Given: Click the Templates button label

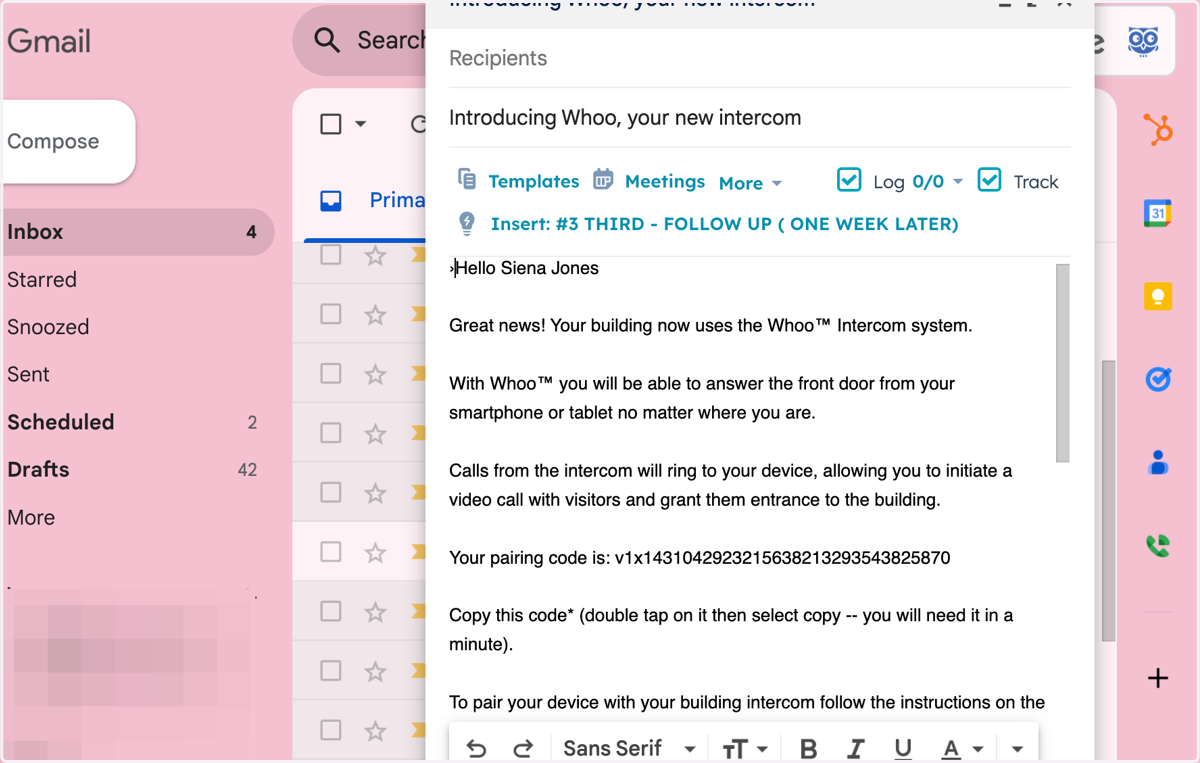Looking at the screenshot, I should pyautogui.click(x=534, y=181).
